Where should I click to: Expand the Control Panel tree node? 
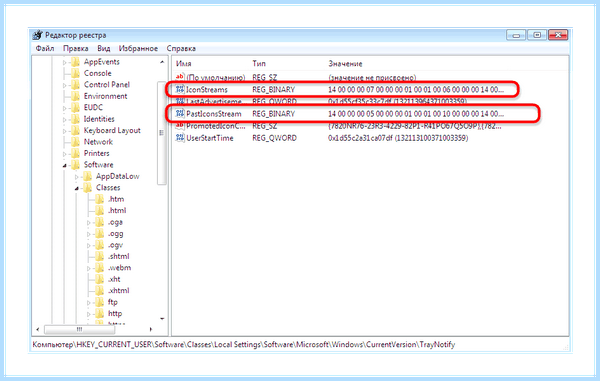click(x=65, y=85)
